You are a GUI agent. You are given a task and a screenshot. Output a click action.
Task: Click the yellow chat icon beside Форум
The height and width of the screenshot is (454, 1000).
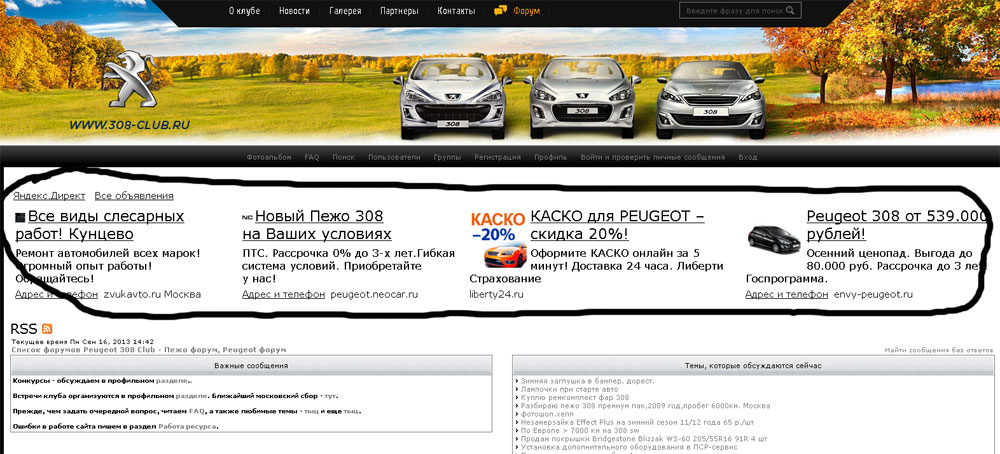click(x=501, y=11)
